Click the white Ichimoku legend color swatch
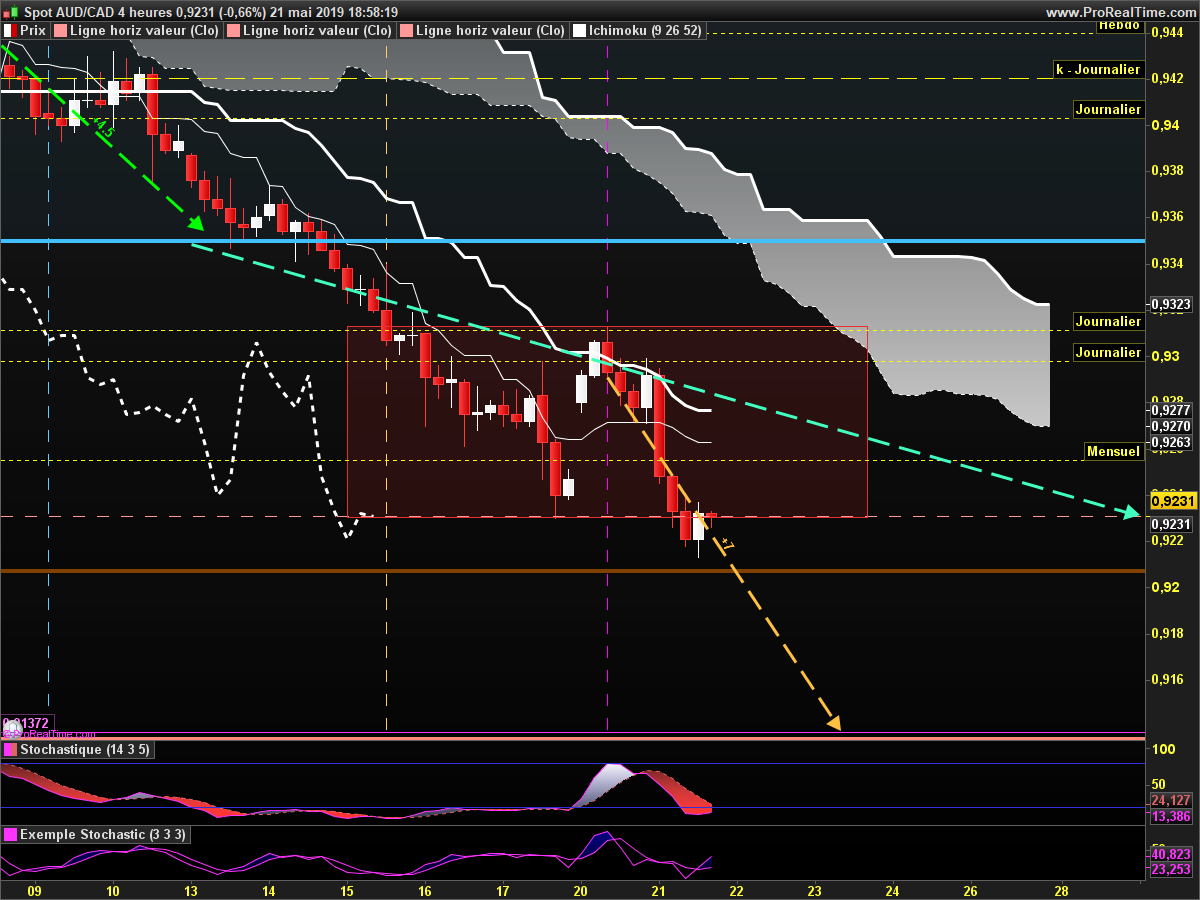The width and height of the screenshot is (1200, 900). pos(579,30)
